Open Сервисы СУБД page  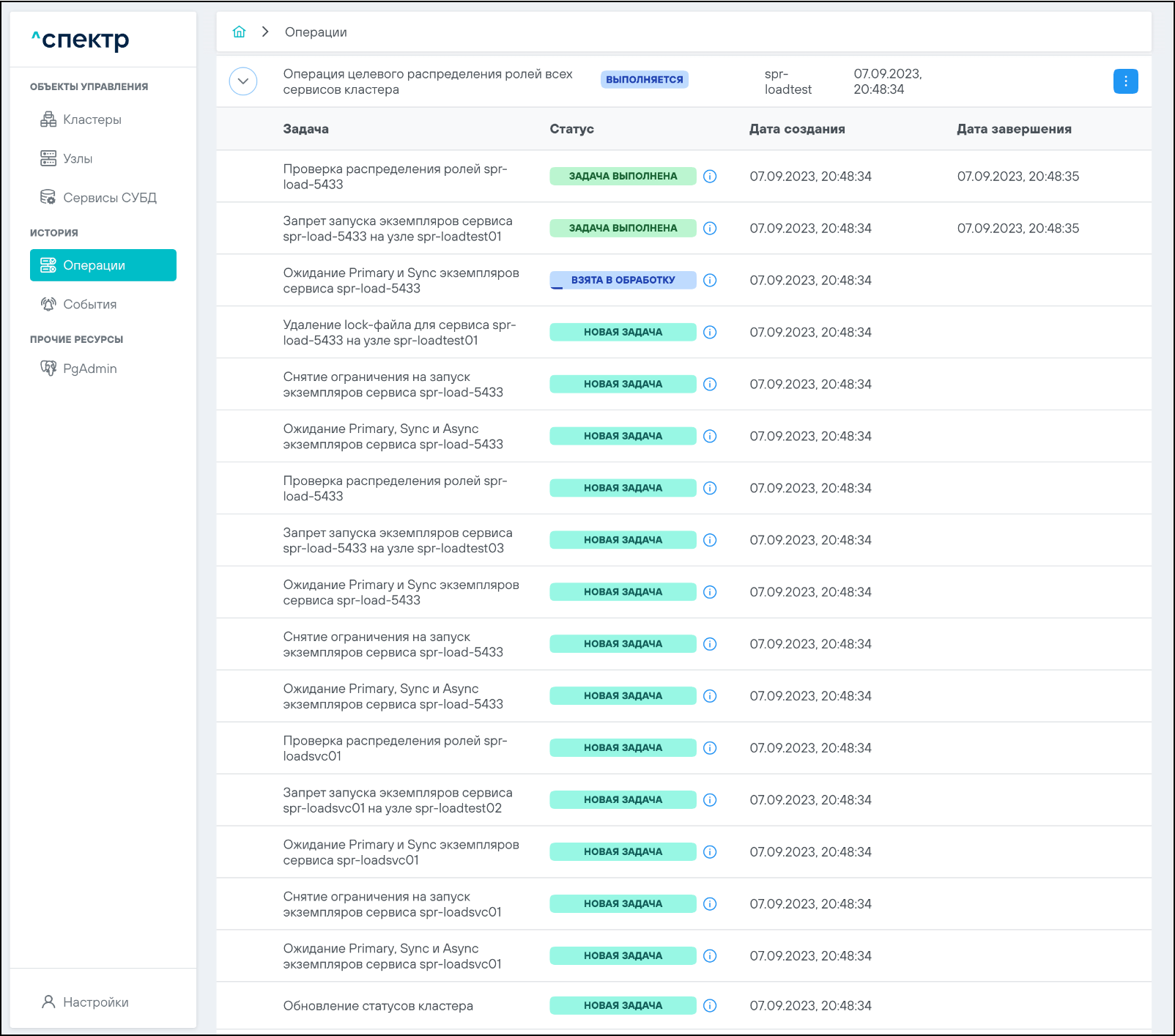coord(109,198)
